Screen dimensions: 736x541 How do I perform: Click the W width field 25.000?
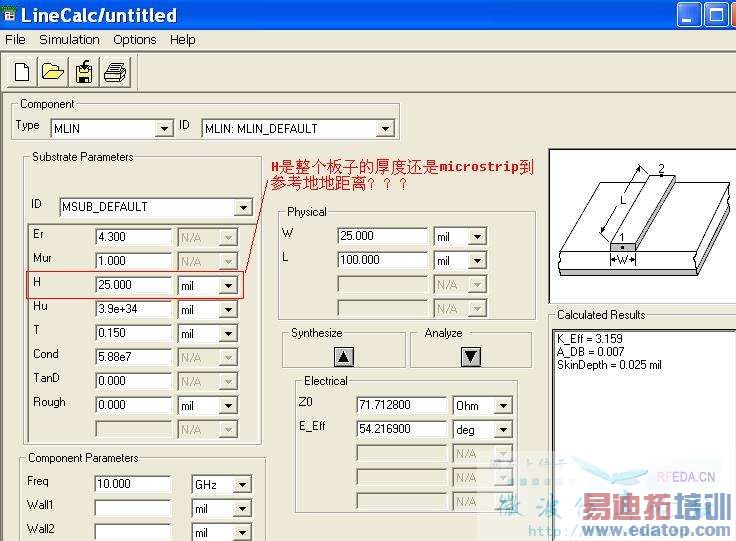coord(382,236)
